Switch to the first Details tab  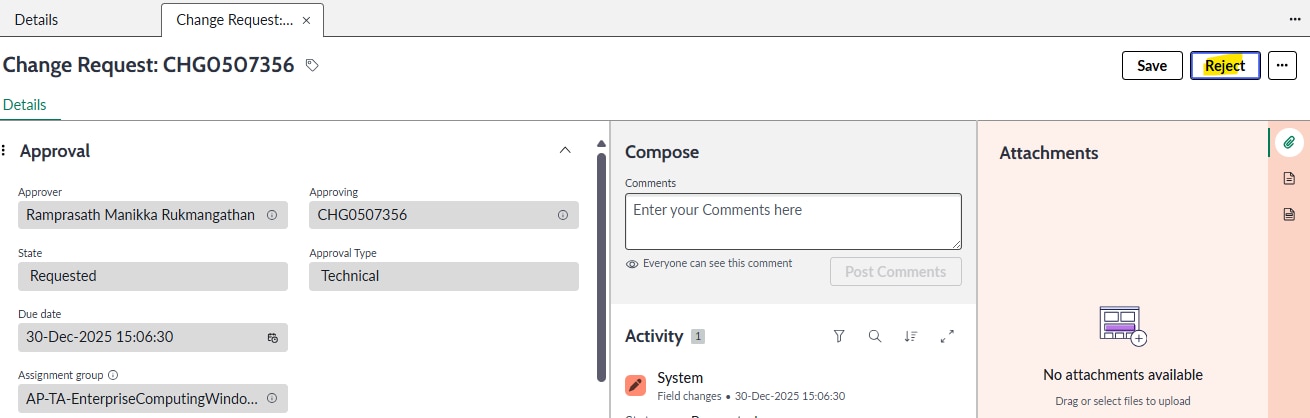(37, 20)
